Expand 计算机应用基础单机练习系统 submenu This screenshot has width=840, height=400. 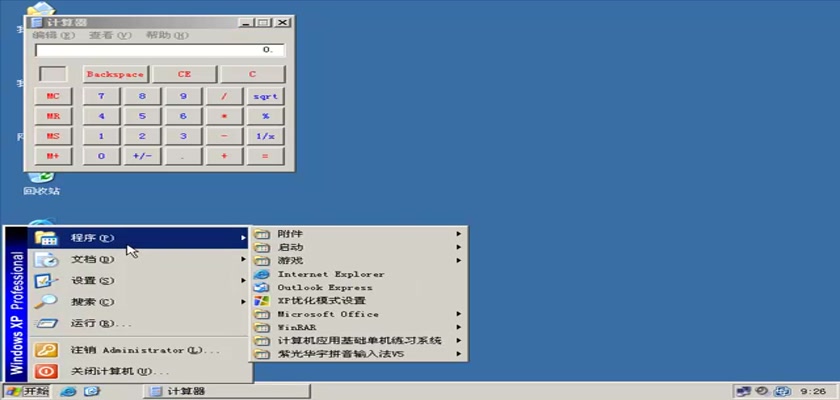coord(359,341)
